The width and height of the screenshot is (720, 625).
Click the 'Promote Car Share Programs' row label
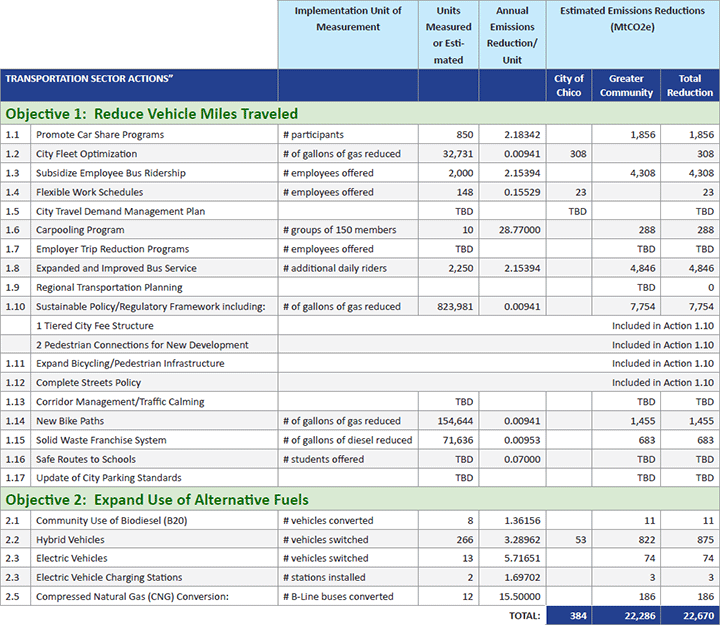point(100,134)
